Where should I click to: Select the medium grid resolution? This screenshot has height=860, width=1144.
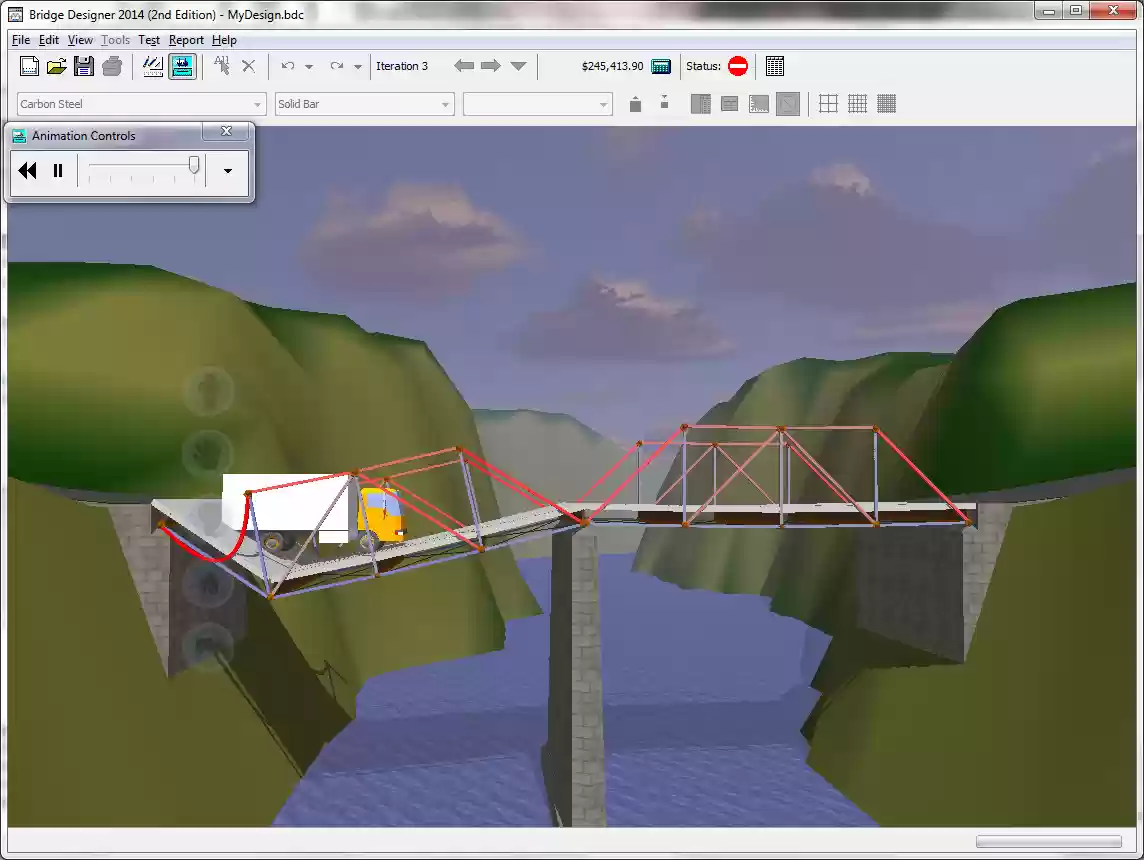[857, 104]
